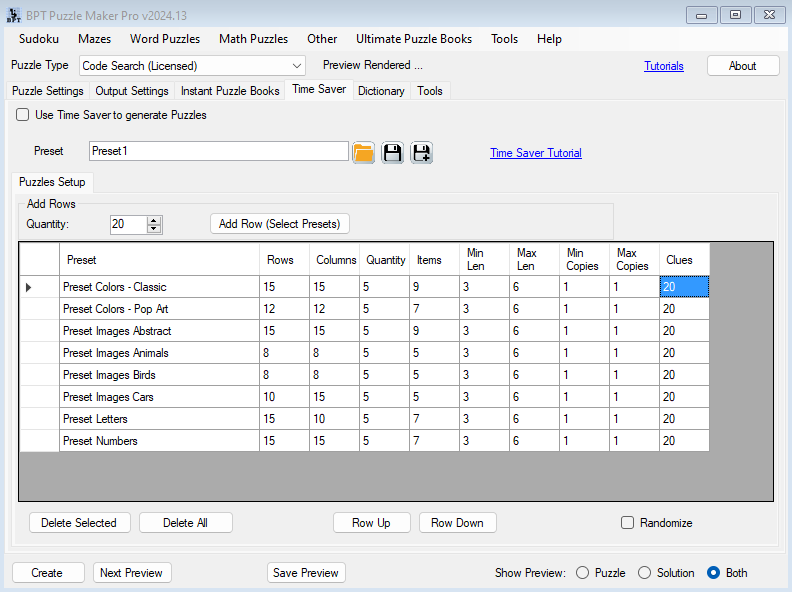Screen dimensions: 792x592
Task: Click the Rows cell of Preset Images Cars
Action: (284, 397)
